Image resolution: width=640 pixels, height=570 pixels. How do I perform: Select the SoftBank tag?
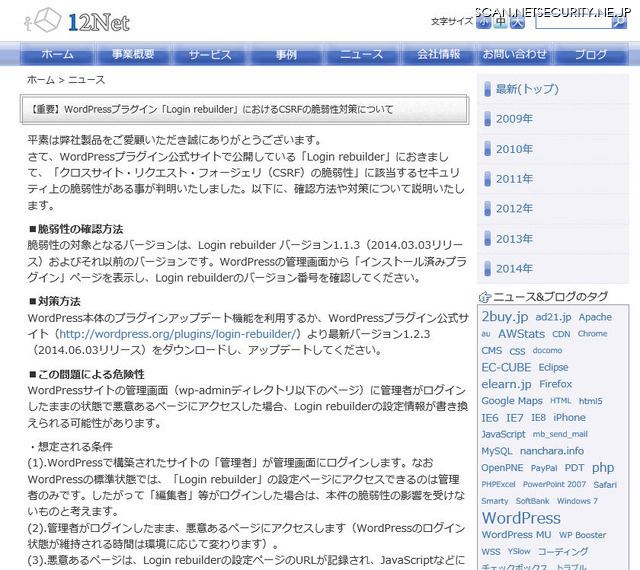pos(532,501)
